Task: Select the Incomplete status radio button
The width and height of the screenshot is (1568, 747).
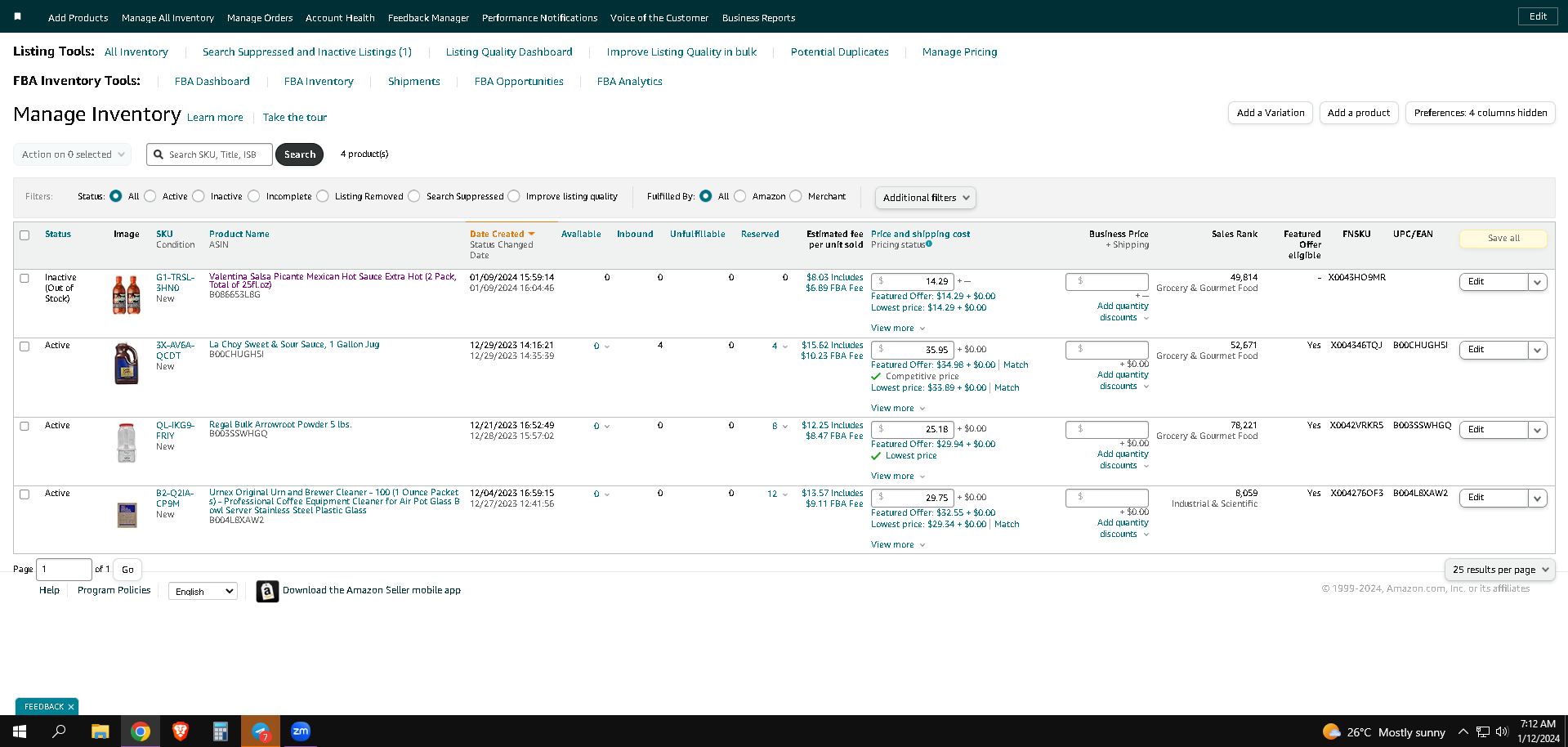Action: pos(254,196)
